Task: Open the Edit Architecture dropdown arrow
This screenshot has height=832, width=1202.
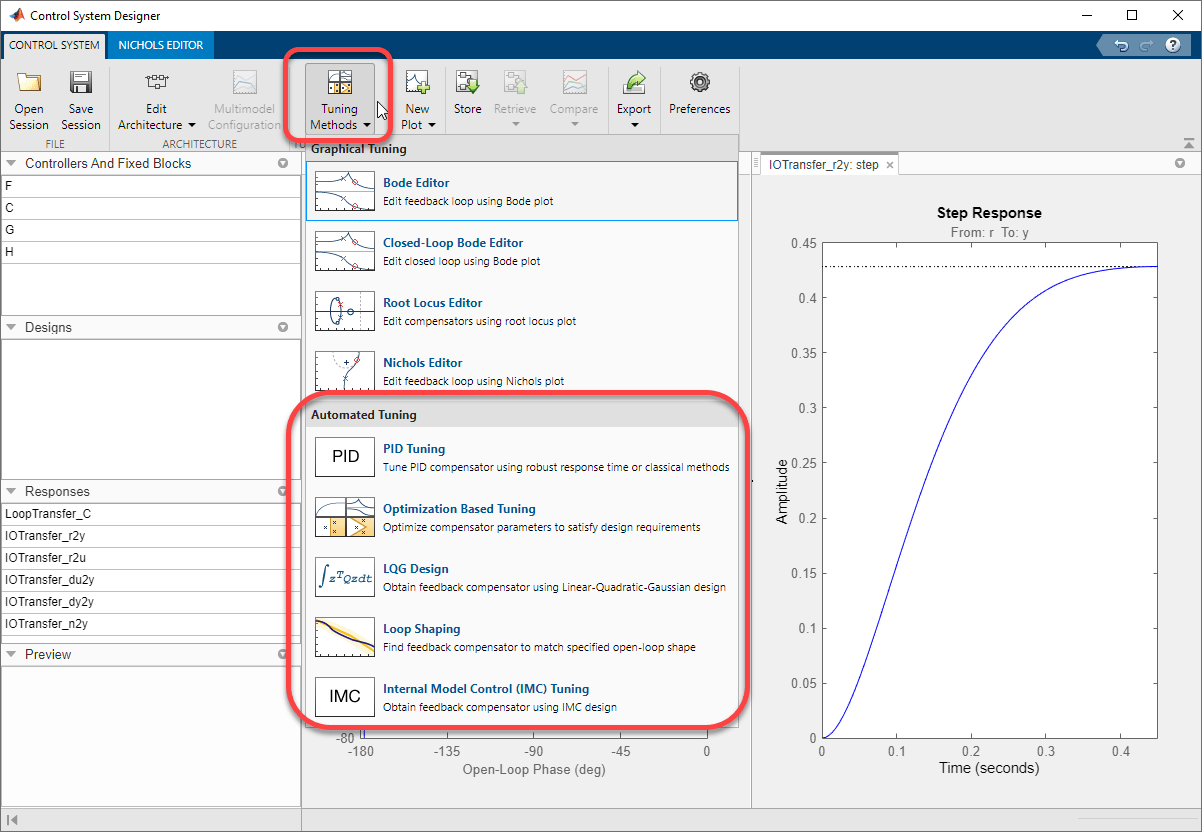Action: click(x=192, y=126)
